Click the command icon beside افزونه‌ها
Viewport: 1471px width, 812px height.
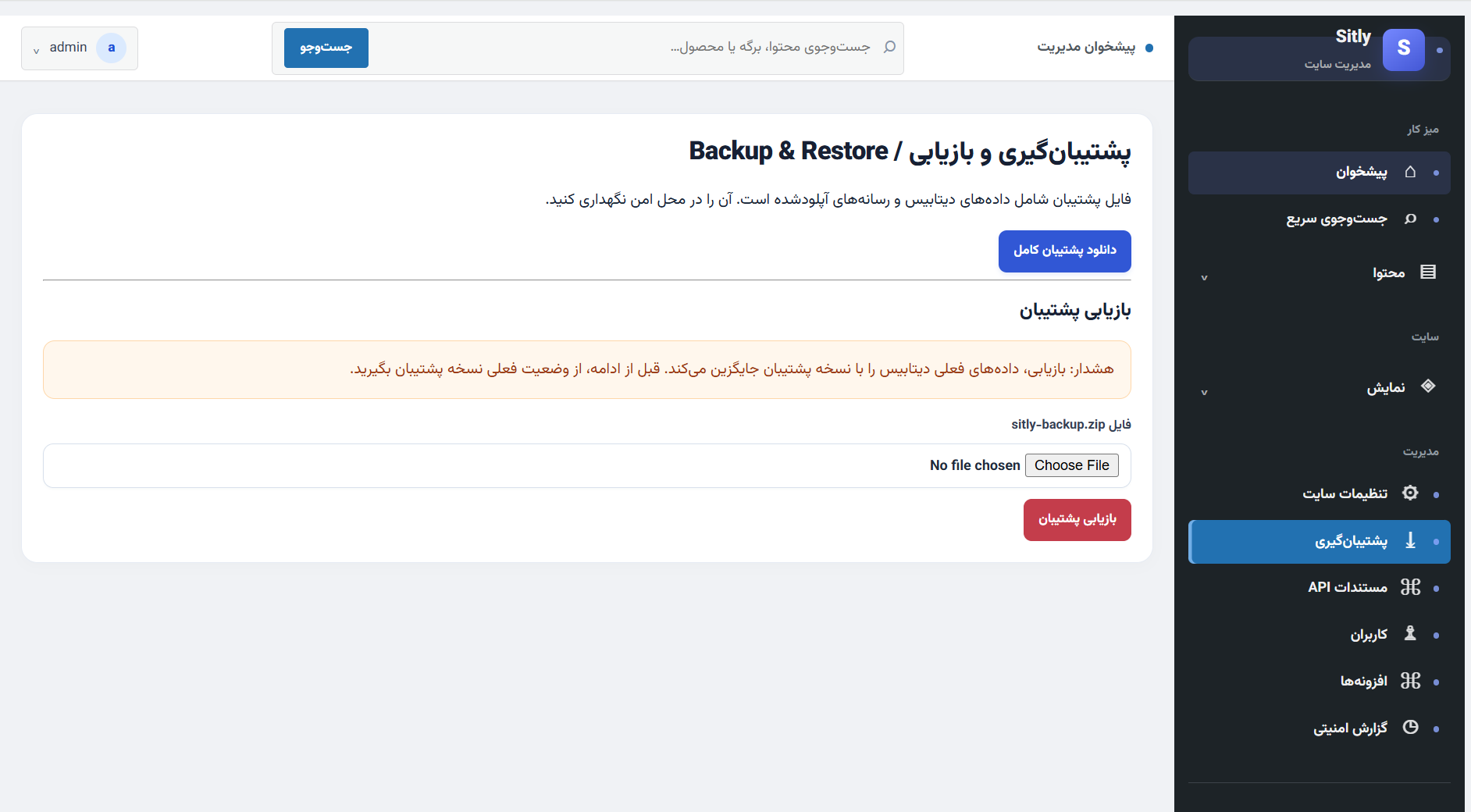click(1410, 681)
